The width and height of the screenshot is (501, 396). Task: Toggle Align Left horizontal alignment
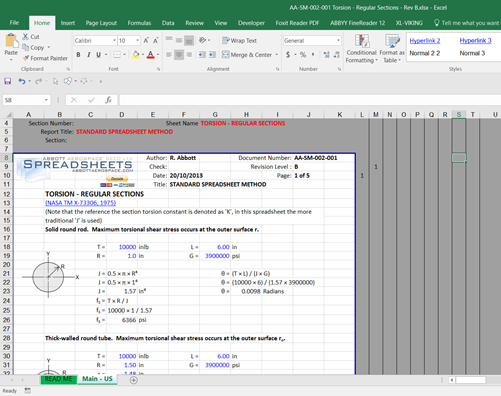169,55
